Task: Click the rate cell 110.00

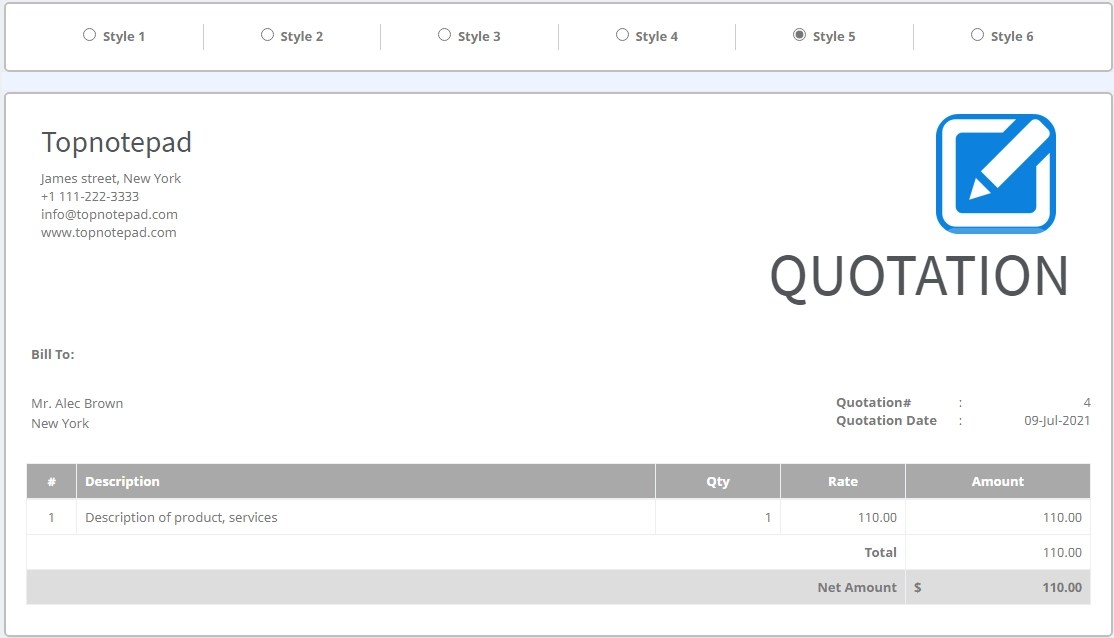Action: point(843,517)
